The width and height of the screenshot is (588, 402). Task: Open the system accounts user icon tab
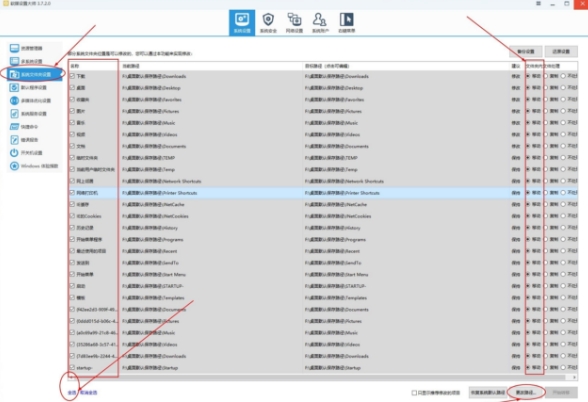pyautogui.click(x=320, y=23)
